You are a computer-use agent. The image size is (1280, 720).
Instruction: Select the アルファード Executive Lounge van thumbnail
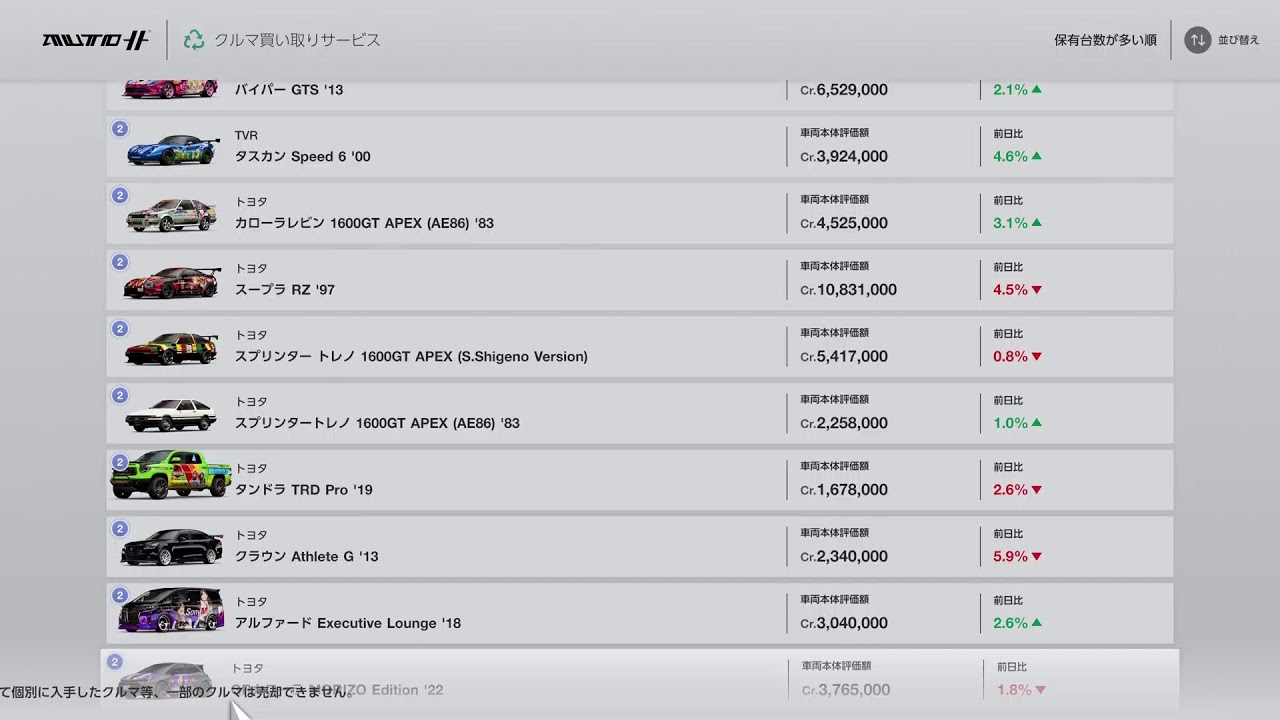tap(171, 610)
